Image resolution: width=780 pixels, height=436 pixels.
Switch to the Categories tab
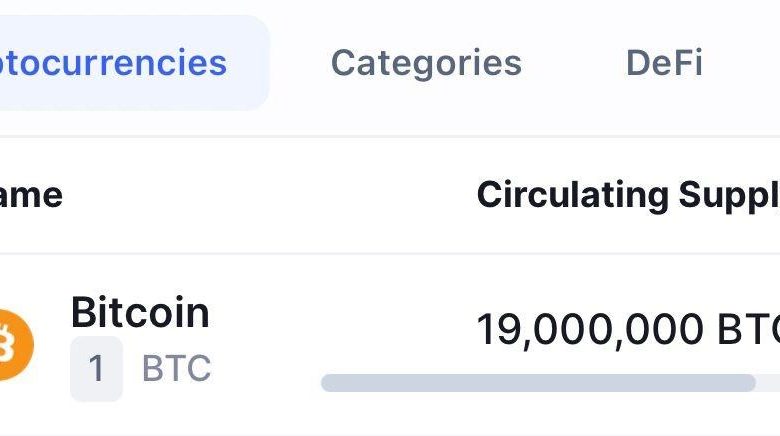click(426, 63)
